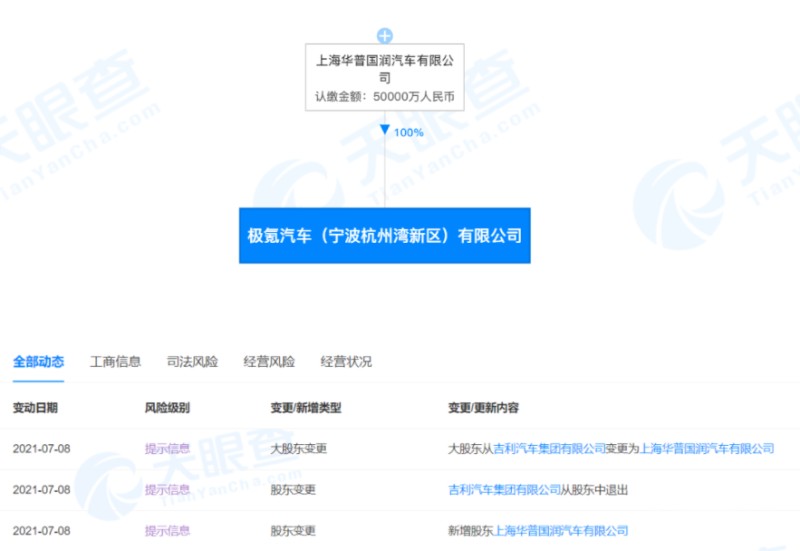Open 上海华普国润汽车有限公司 shareholder node box

coord(385,77)
